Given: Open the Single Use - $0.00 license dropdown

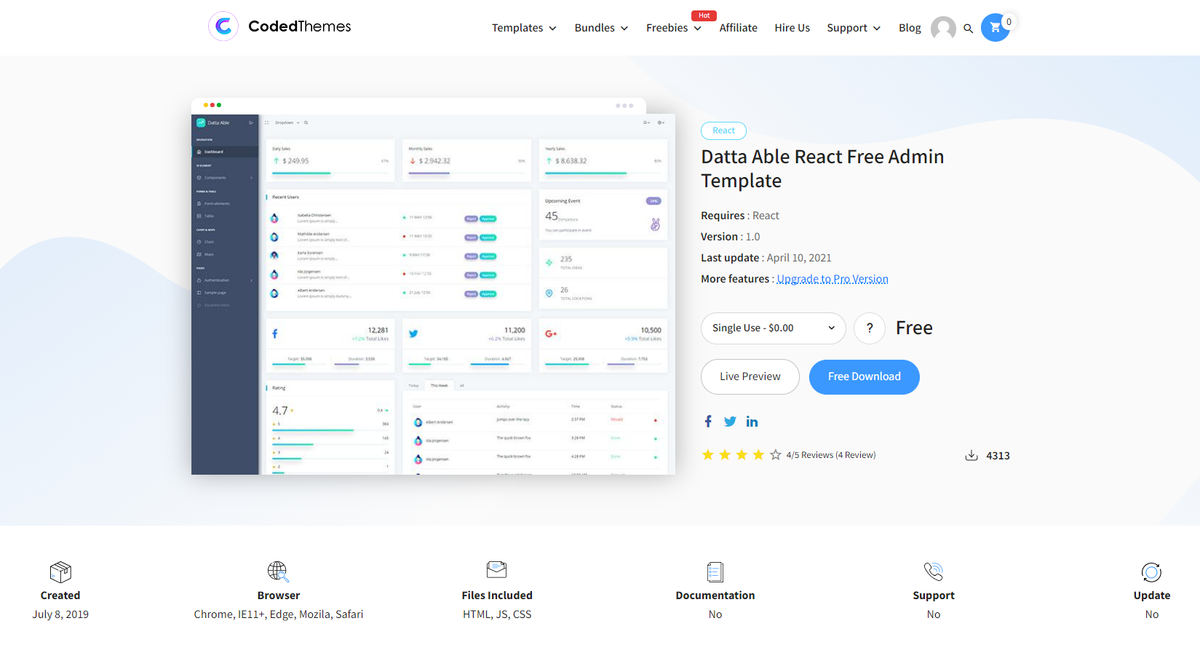Looking at the screenshot, I should click(772, 328).
